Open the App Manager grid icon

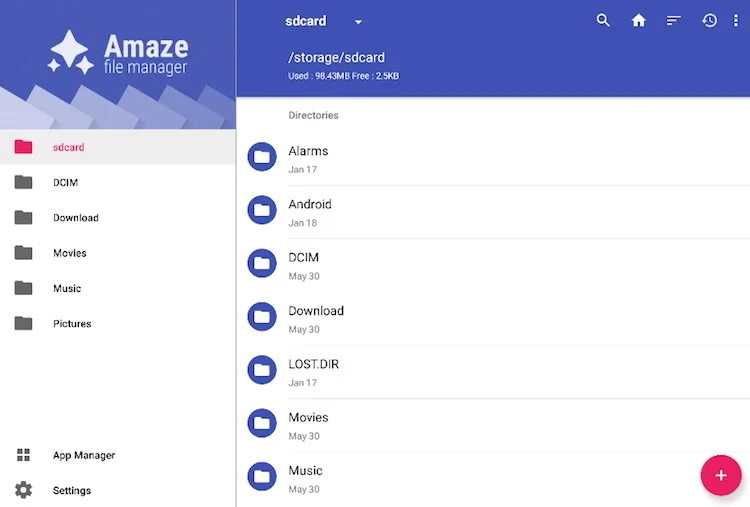tap(23, 455)
